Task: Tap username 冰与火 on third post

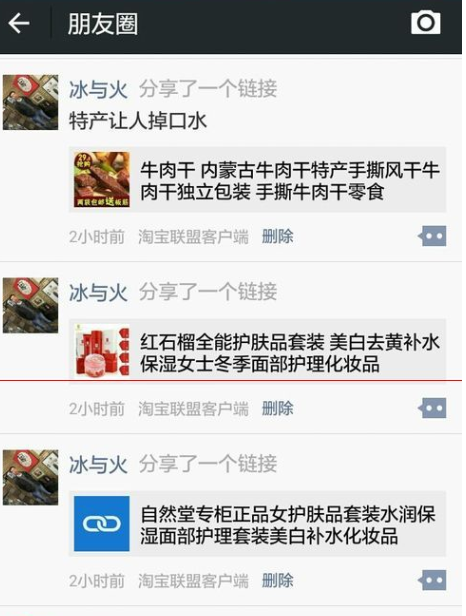Action: pos(98,465)
